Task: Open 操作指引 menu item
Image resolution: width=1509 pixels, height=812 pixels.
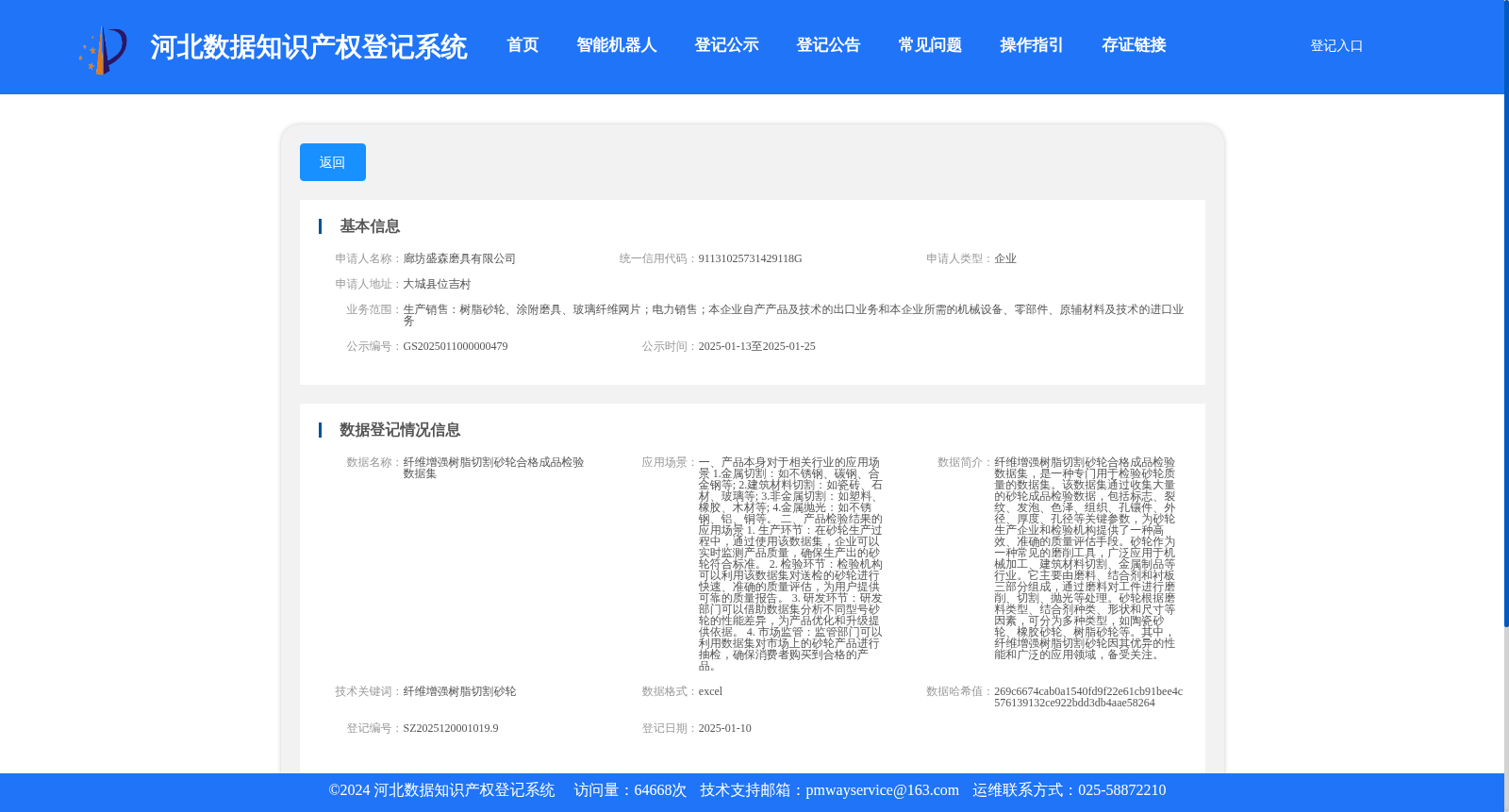Action: [x=1032, y=45]
